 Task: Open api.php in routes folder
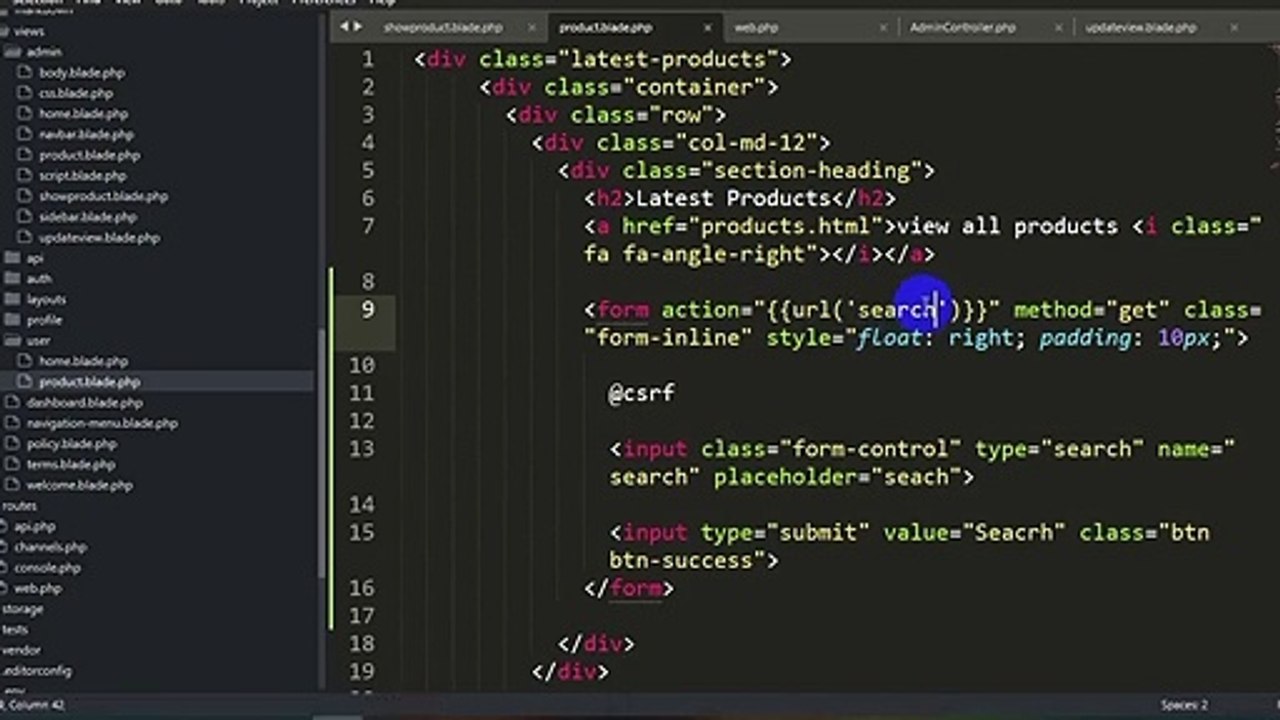pyautogui.click(x=35, y=526)
